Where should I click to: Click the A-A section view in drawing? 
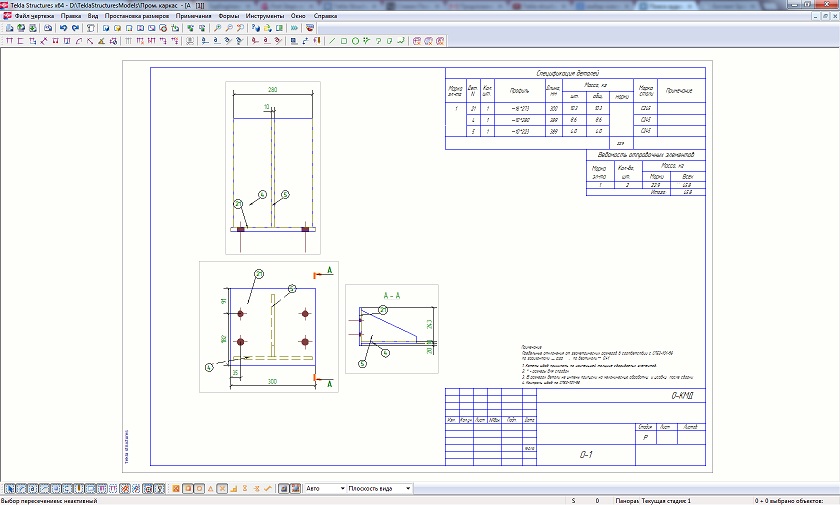391,325
